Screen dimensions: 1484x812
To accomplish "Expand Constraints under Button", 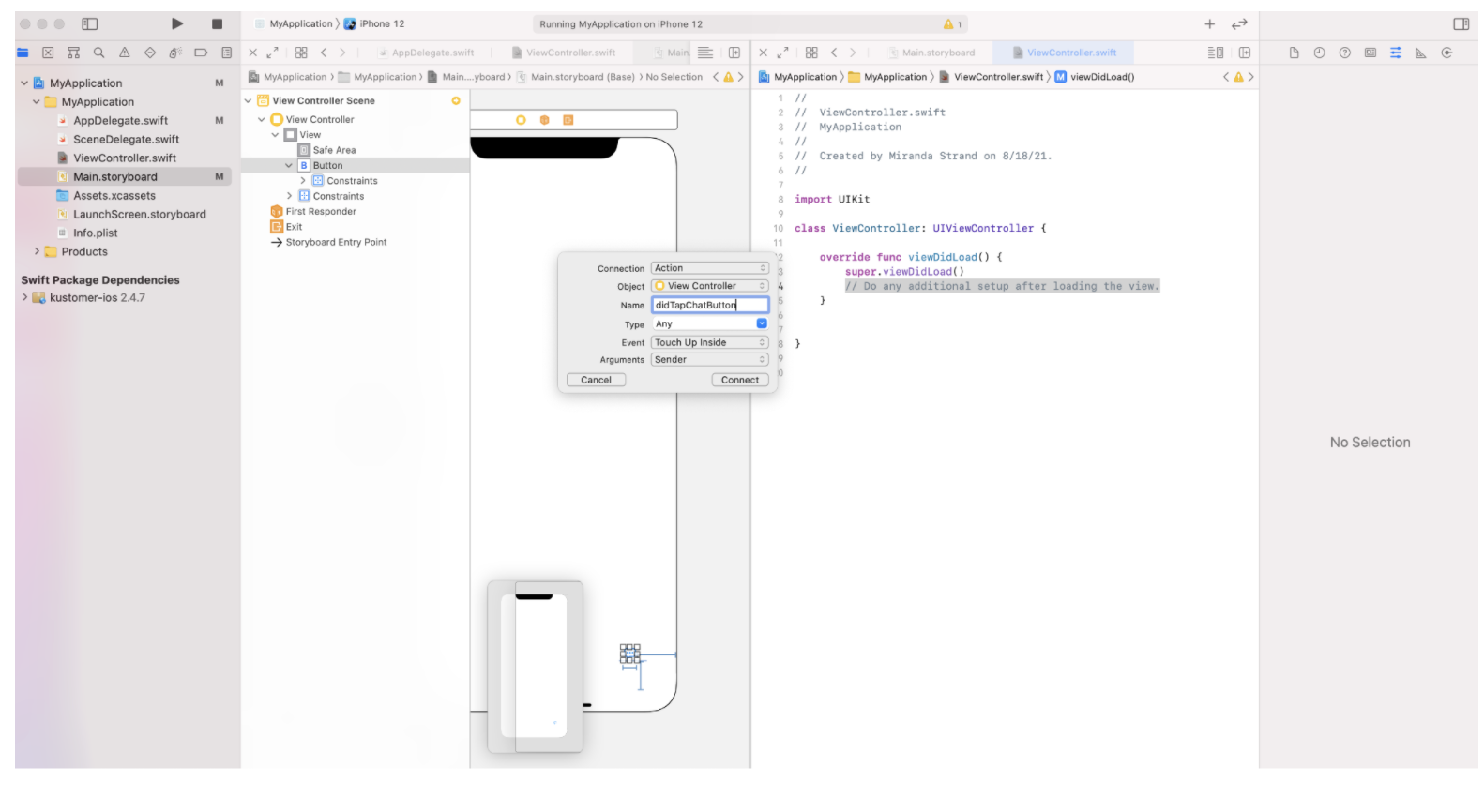I will pos(303,180).
